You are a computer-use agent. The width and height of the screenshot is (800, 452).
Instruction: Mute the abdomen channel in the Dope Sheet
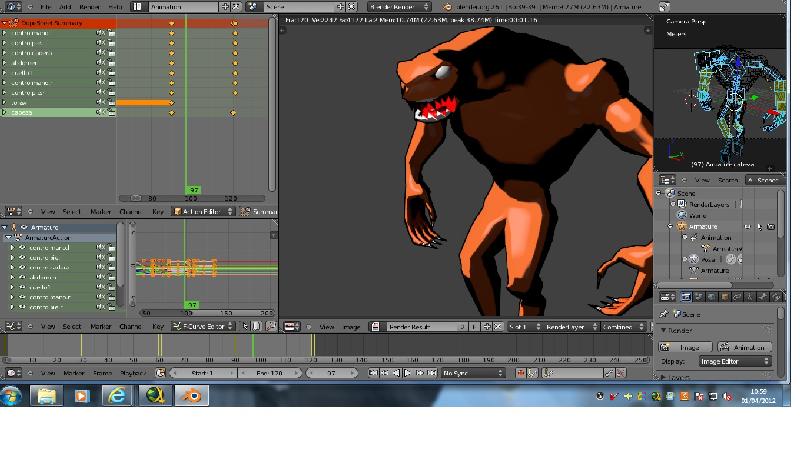pyautogui.click(x=101, y=63)
